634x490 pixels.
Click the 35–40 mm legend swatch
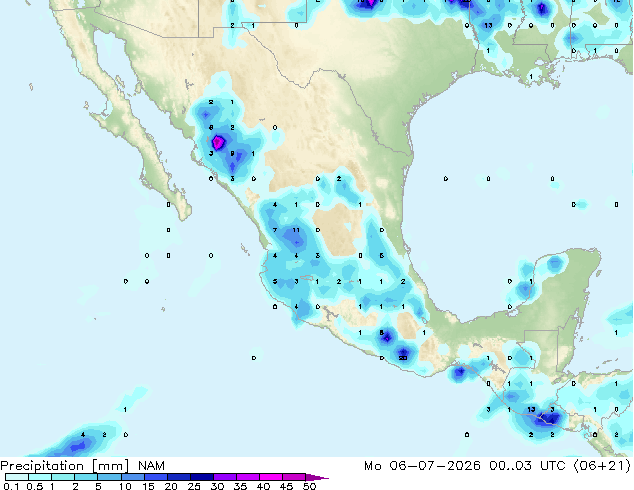click(247, 477)
